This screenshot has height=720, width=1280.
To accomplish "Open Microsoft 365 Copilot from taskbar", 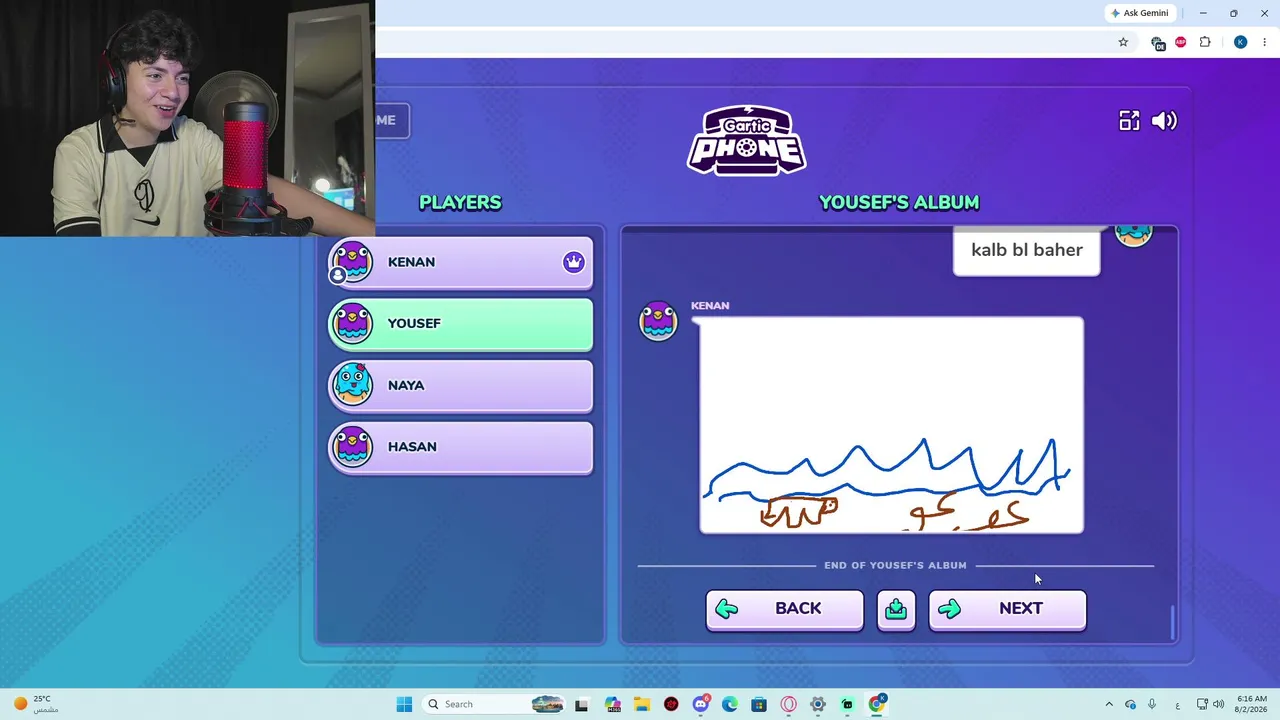I will click(612, 704).
